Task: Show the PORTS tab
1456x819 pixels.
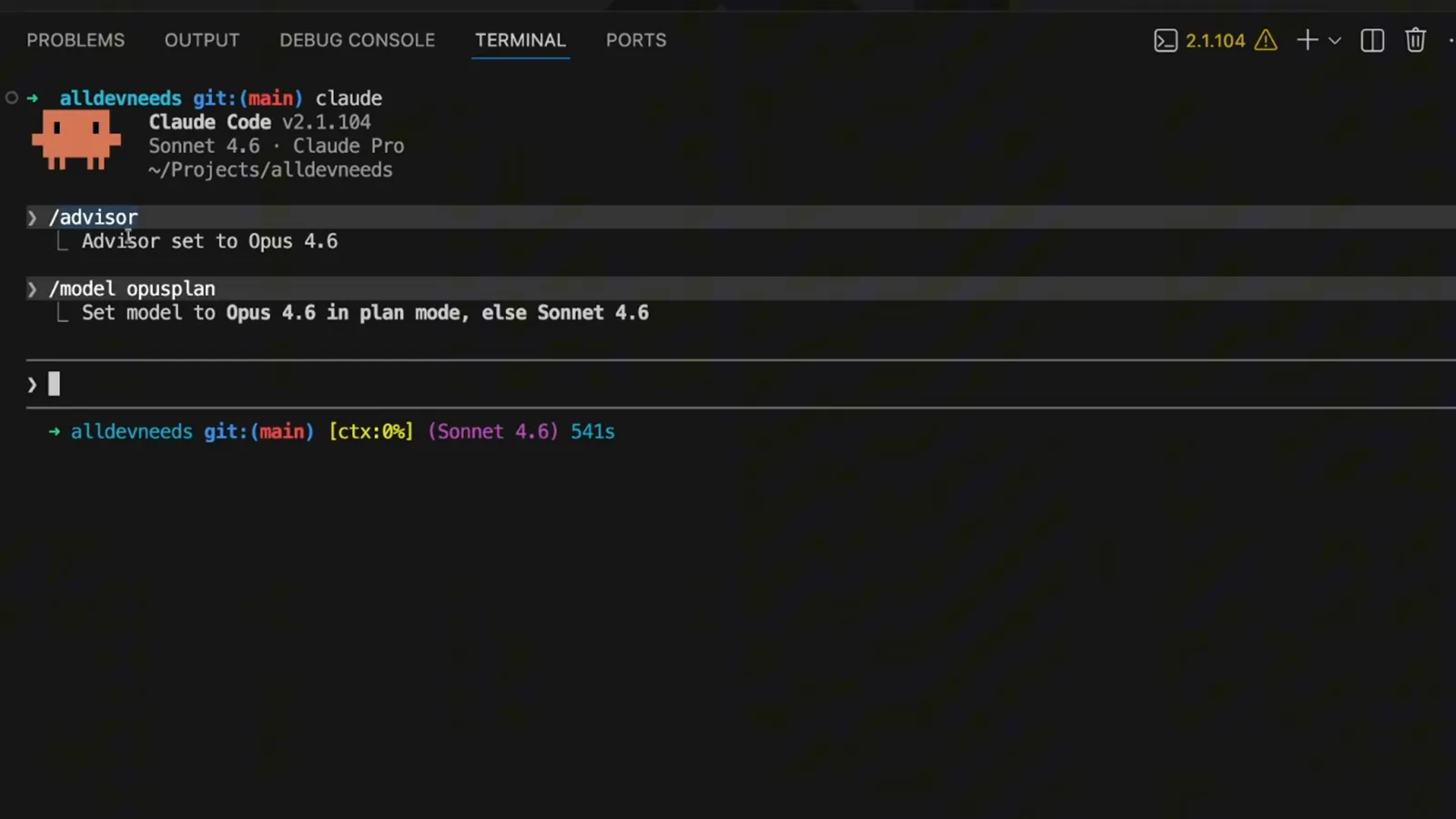Action: click(x=636, y=40)
